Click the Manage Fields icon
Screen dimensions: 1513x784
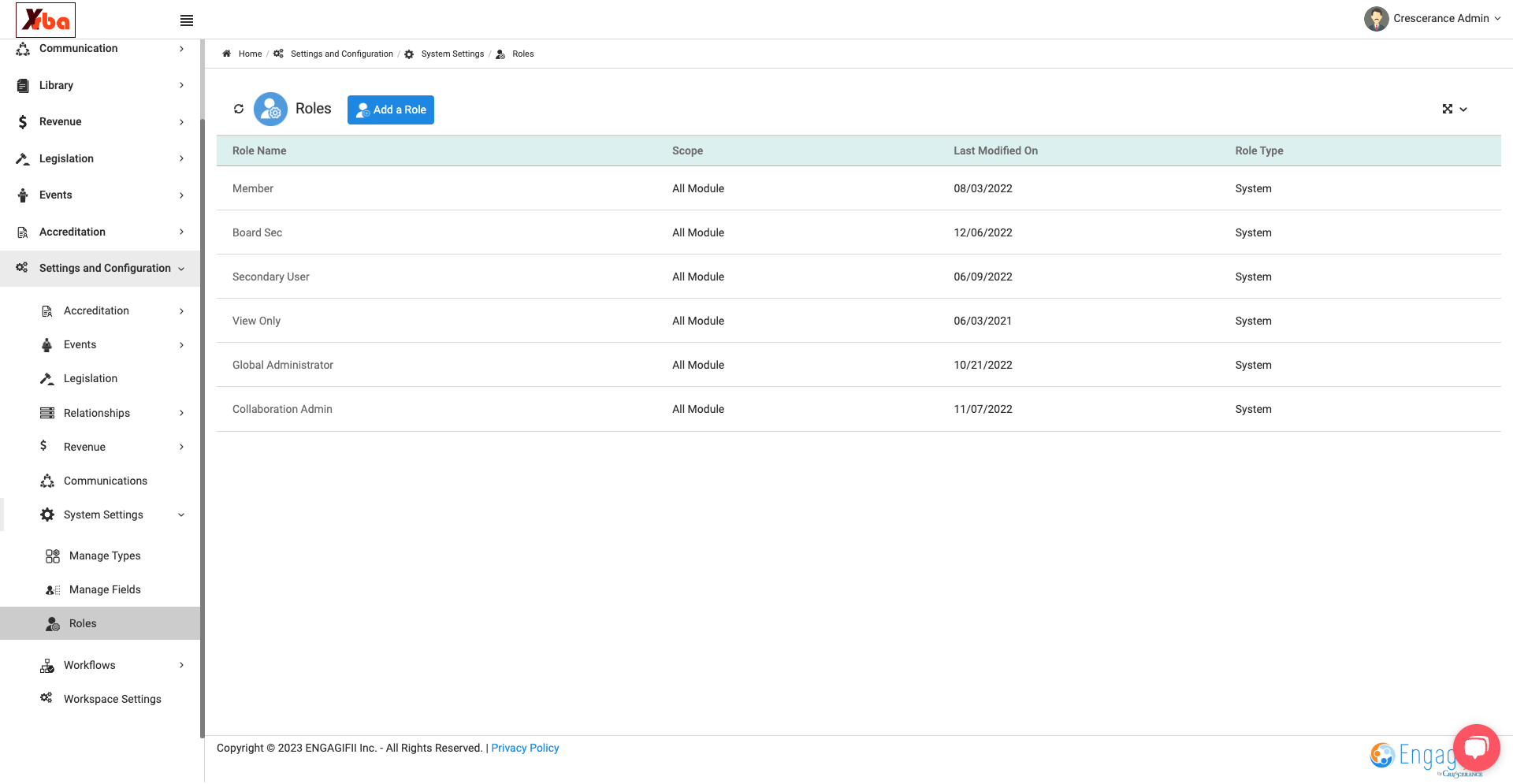click(53, 590)
